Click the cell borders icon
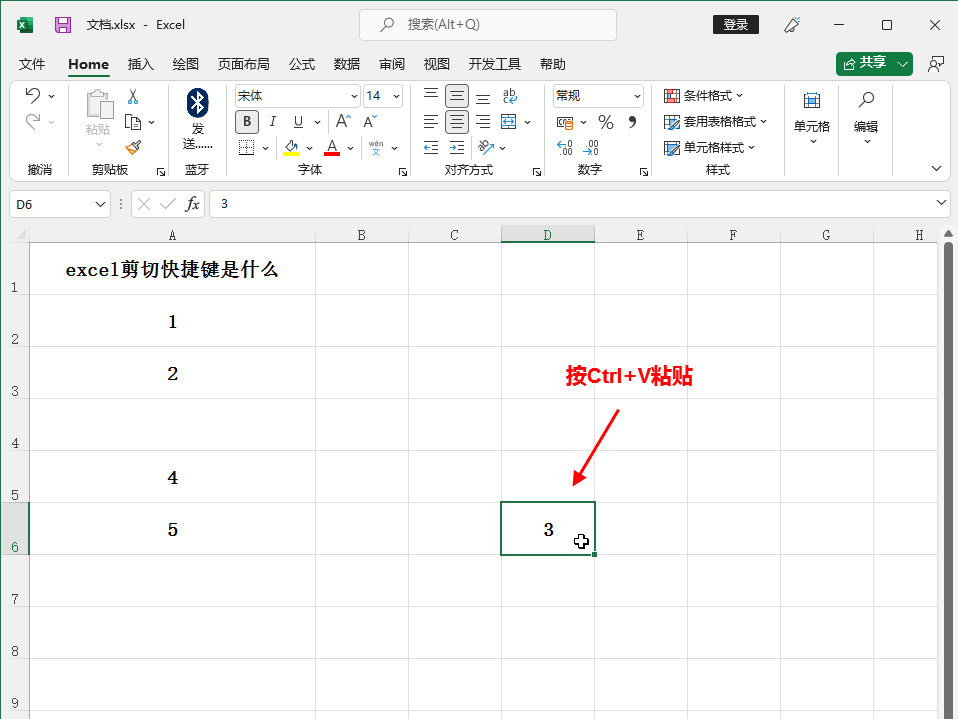Screen dimensions: 958x719 tap(246, 147)
